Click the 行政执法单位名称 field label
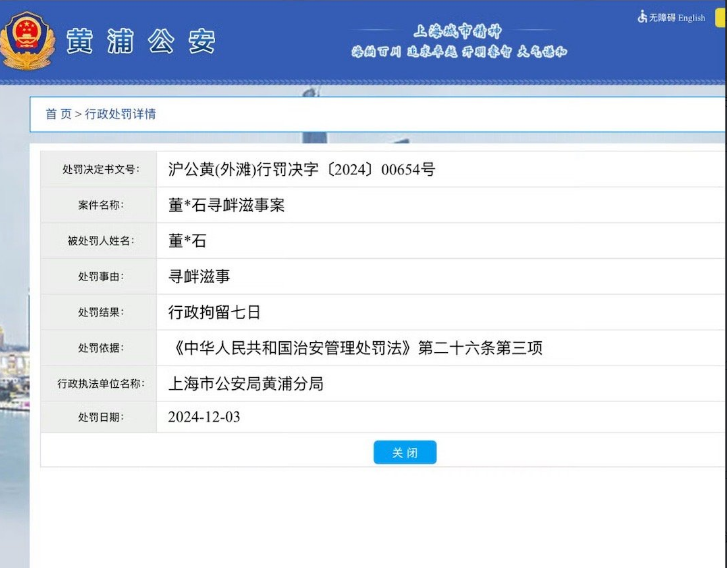The image size is (727, 568). pos(100,384)
